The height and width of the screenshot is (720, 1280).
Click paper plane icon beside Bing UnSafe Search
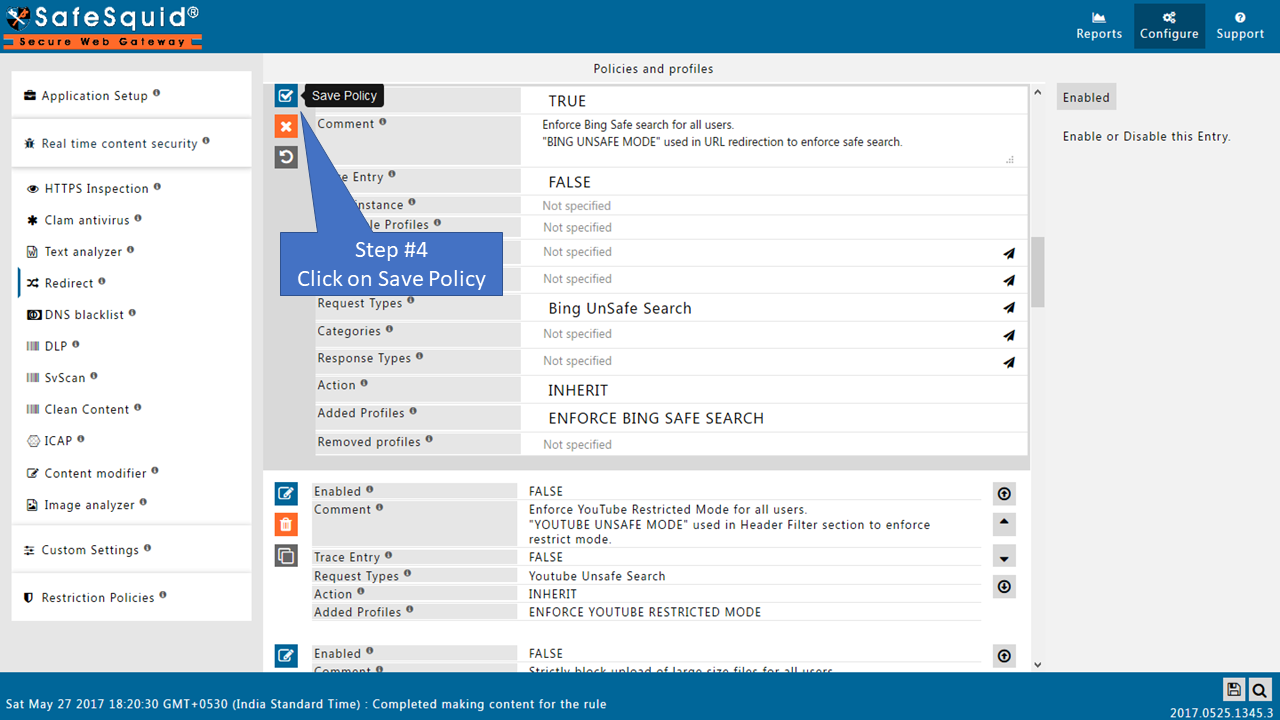pos(1009,308)
